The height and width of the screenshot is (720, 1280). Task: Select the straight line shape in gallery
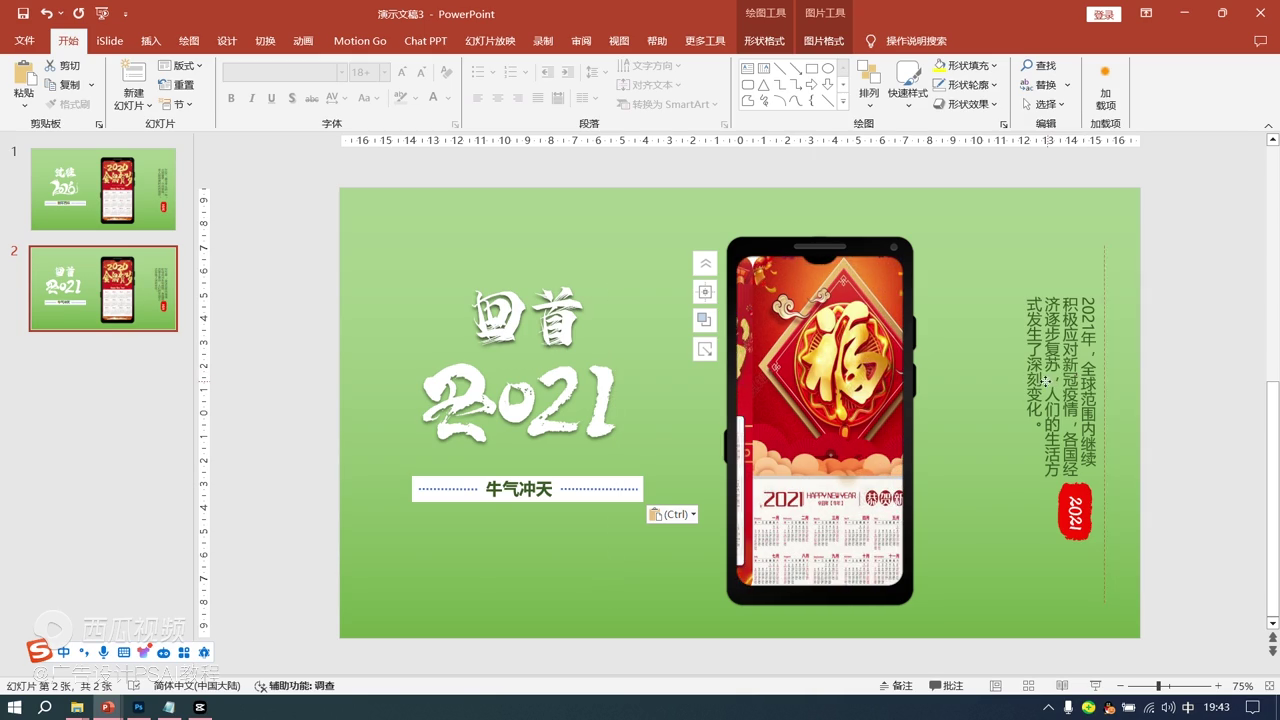click(780, 69)
